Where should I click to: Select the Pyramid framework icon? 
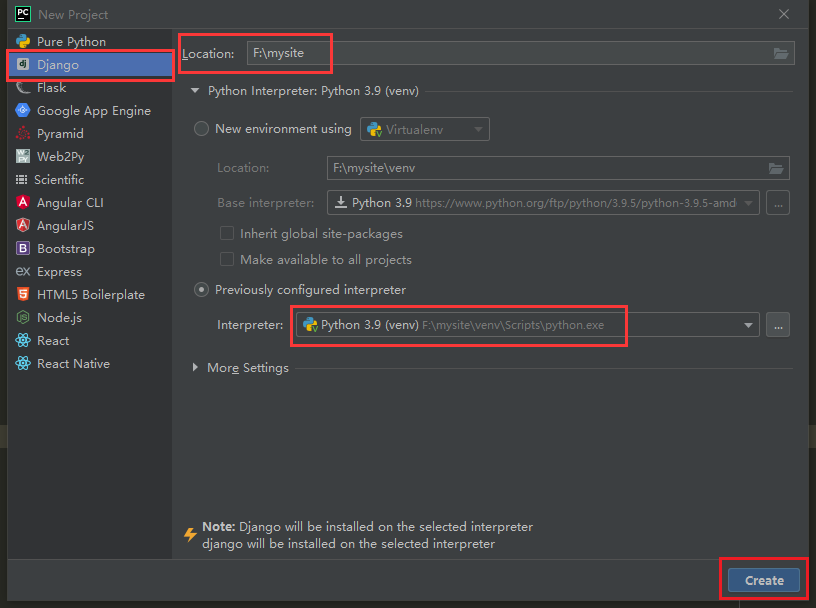tap(23, 134)
